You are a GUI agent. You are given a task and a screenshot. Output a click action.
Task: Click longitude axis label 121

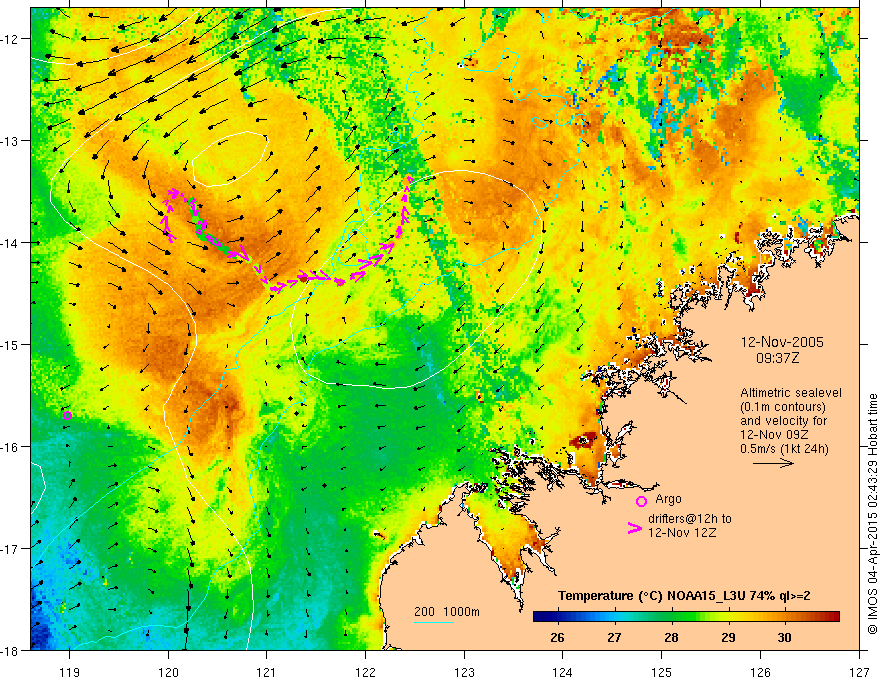pos(267,672)
